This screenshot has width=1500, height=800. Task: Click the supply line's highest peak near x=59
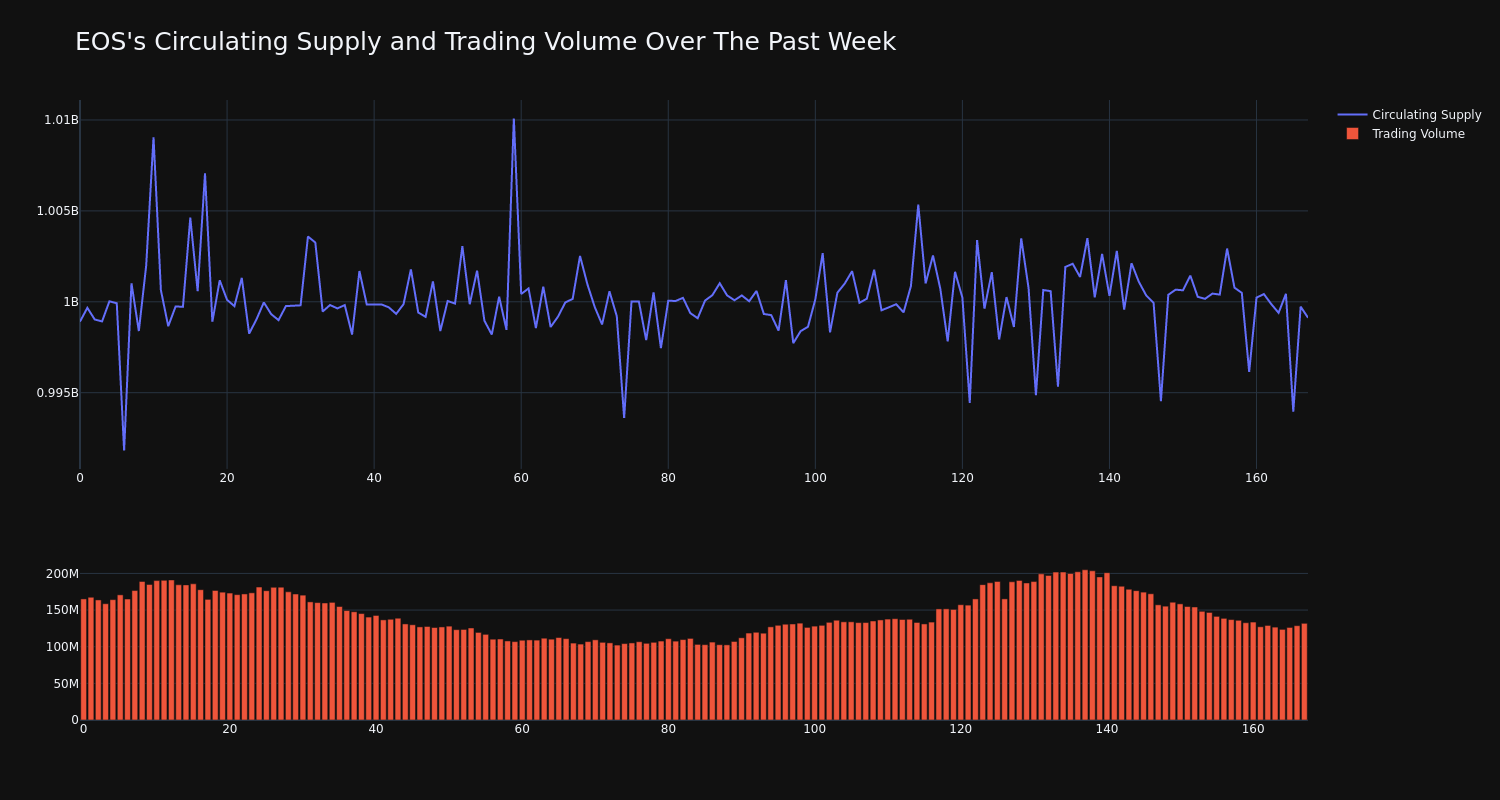[514, 120]
